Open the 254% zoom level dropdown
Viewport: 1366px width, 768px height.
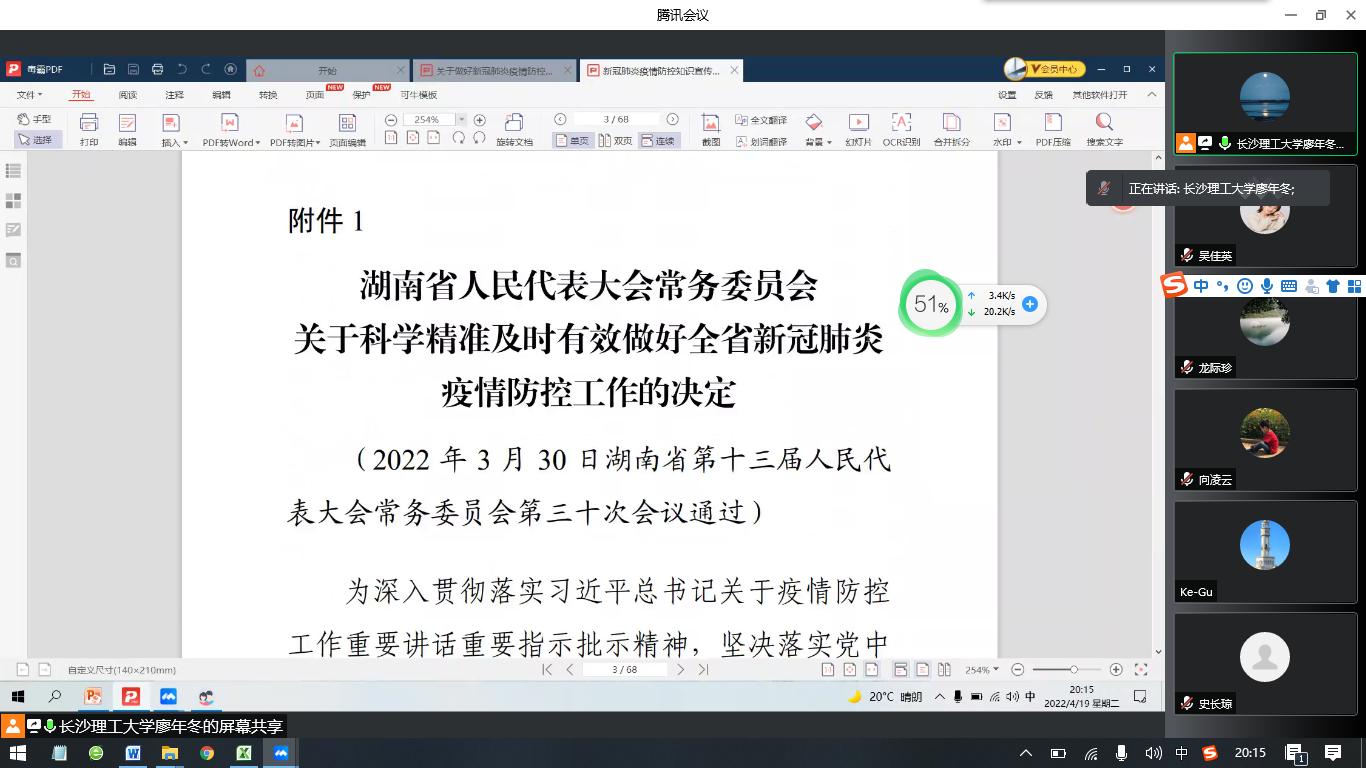432,120
